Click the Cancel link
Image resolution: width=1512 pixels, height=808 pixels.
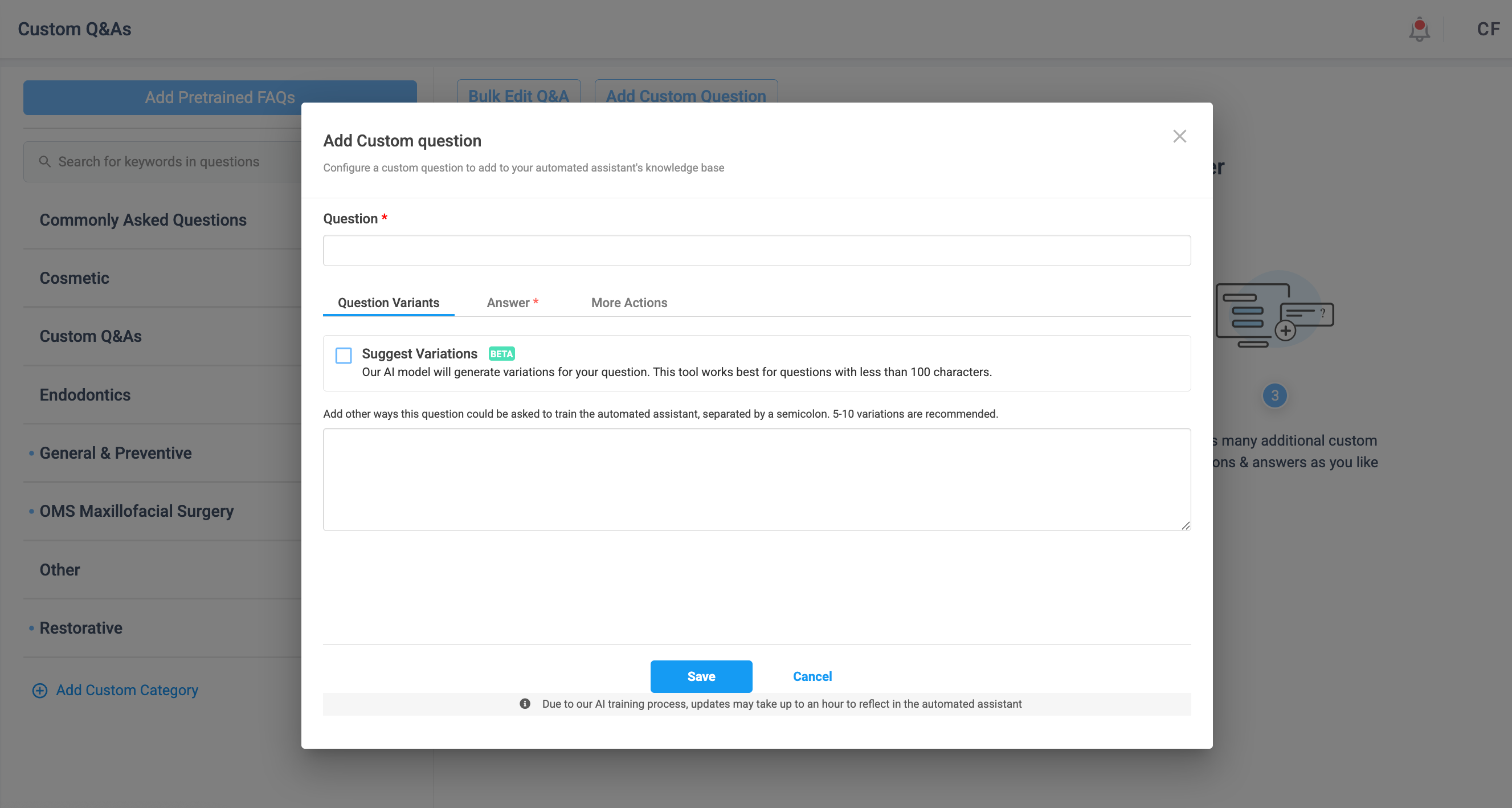click(812, 676)
